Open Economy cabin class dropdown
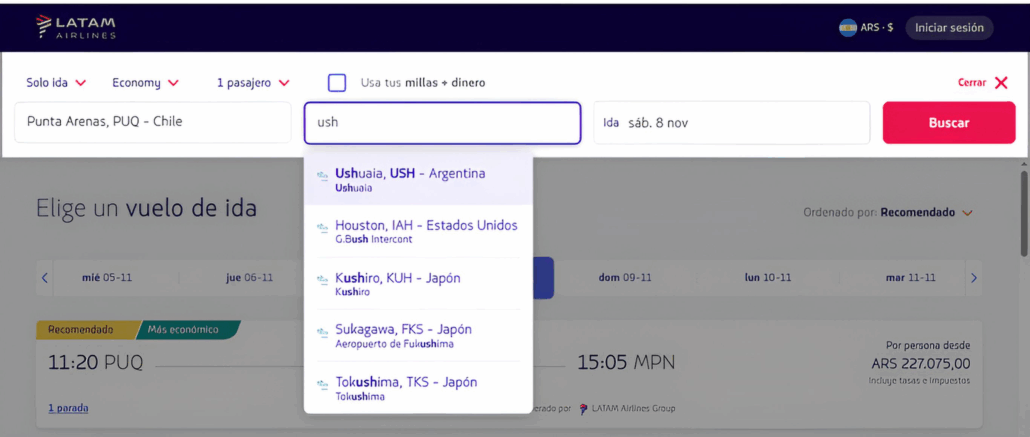1030x437 pixels. click(145, 83)
